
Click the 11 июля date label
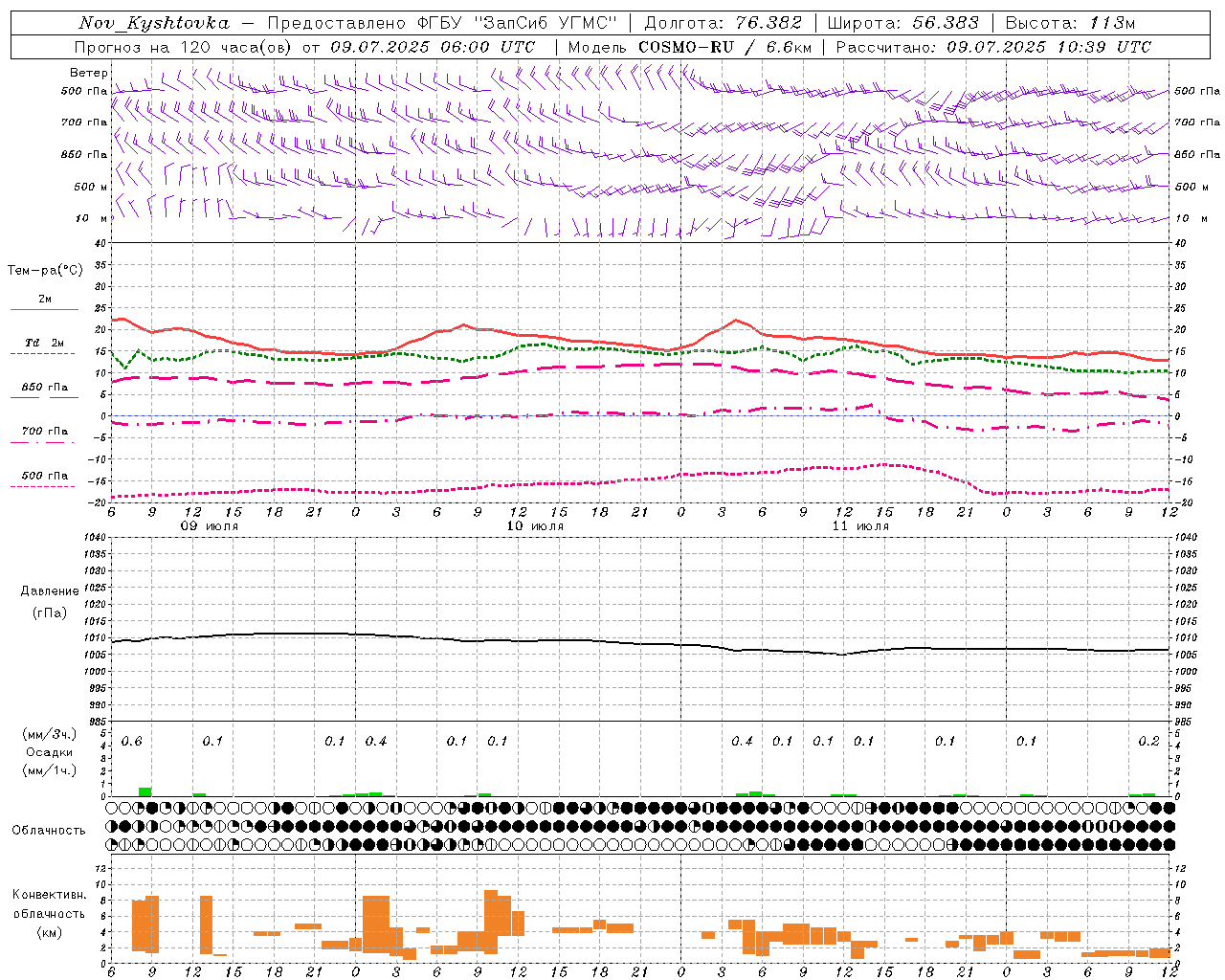860,526
